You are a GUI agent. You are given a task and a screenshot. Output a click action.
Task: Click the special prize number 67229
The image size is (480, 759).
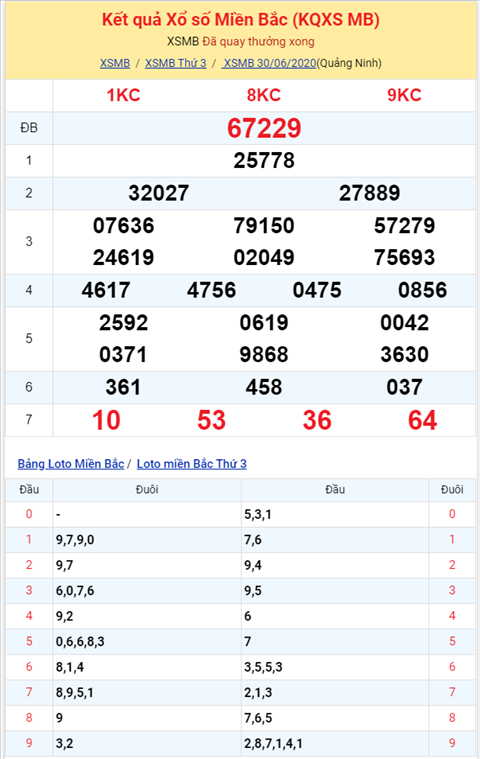264,128
